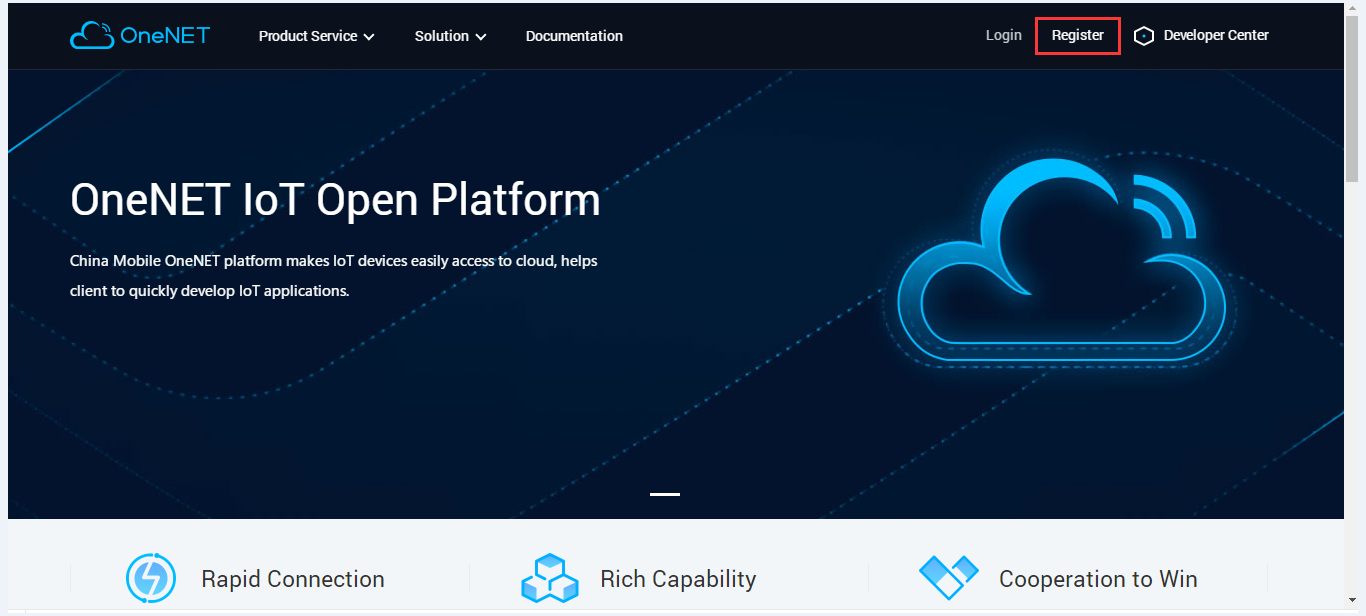
Task: Click the Login link
Action: [1003, 35]
